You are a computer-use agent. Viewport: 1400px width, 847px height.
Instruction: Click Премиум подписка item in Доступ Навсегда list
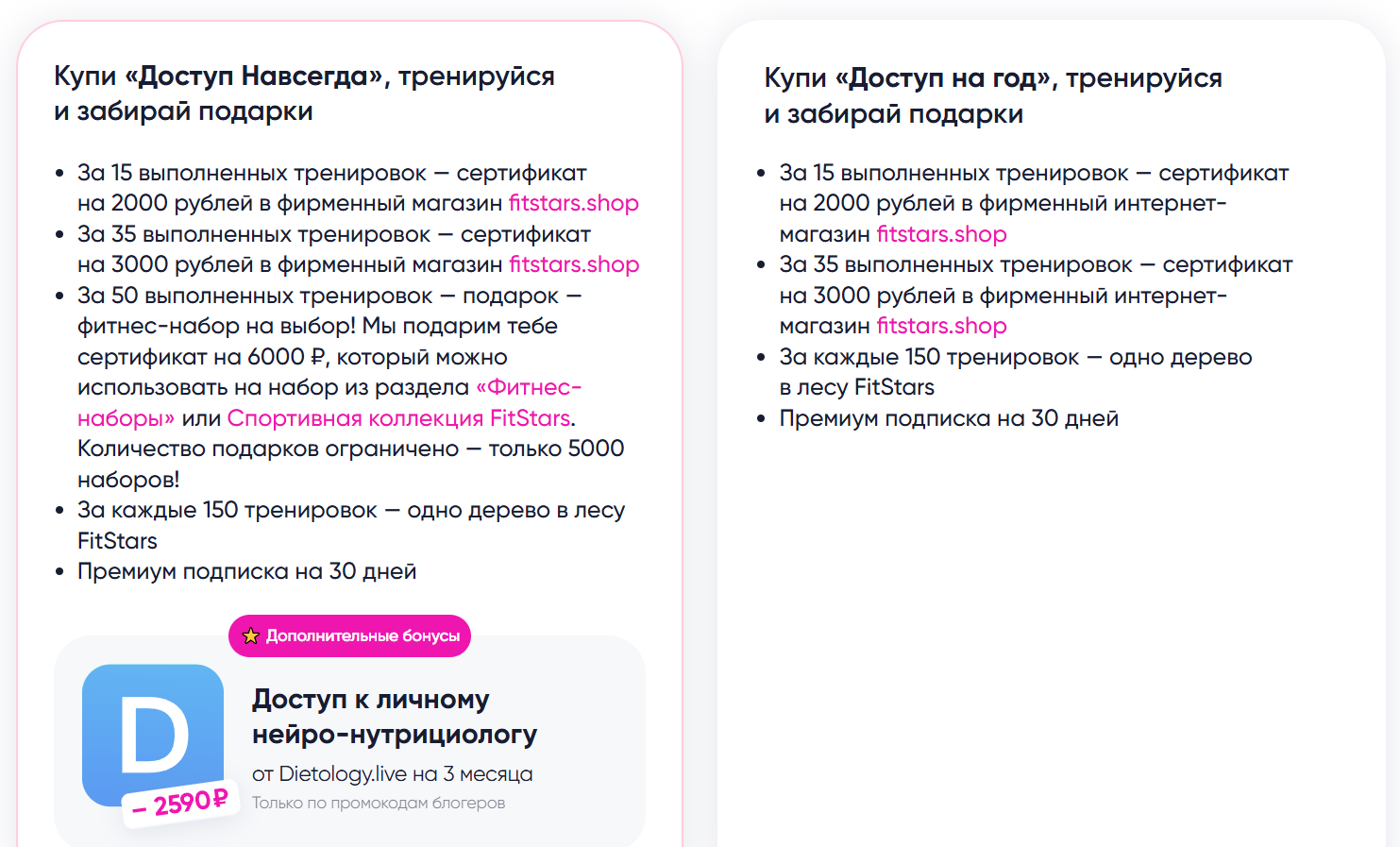click(x=246, y=571)
